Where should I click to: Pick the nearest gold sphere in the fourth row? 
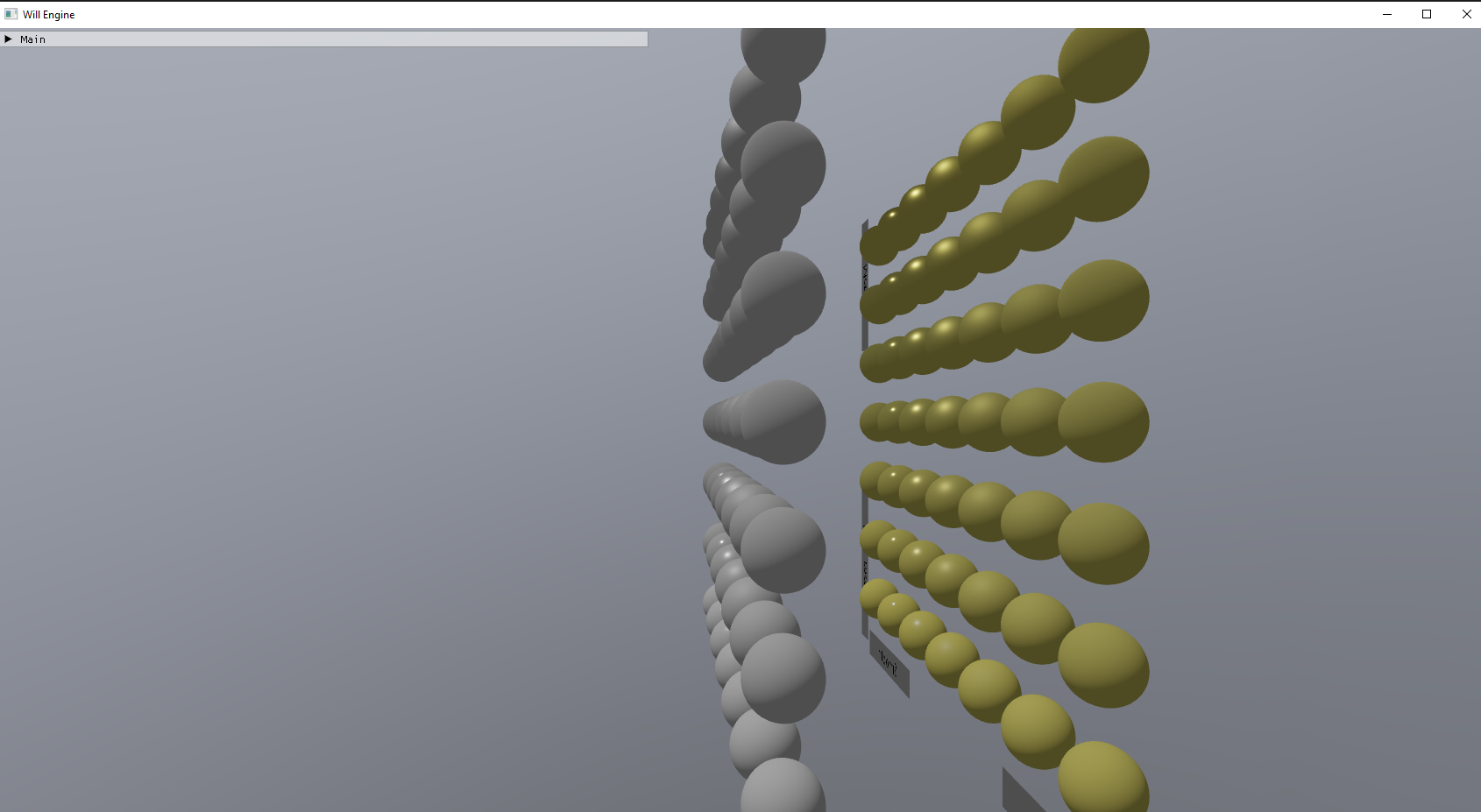click(x=1104, y=421)
